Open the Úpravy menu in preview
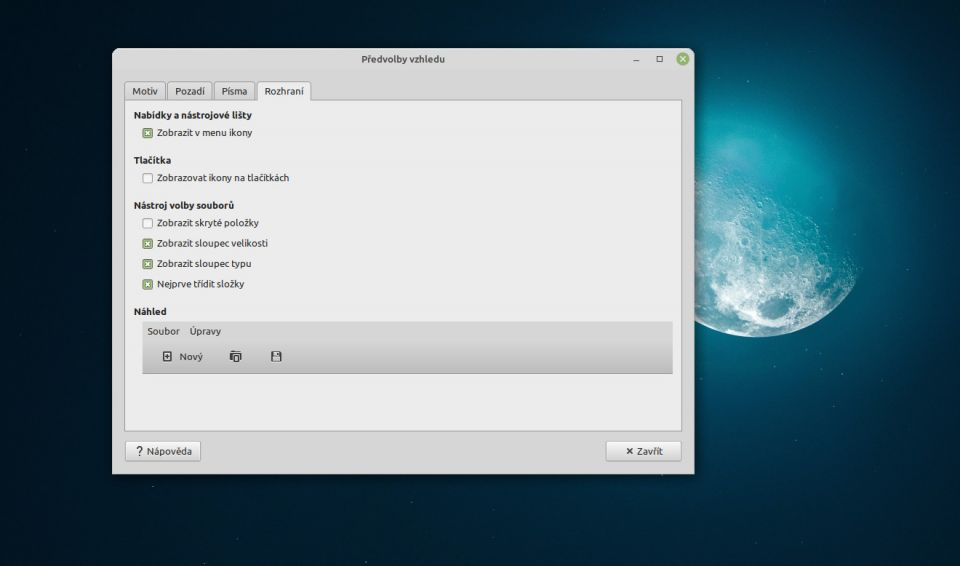Image resolution: width=960 pixels, height=566 pixels. (205, 331)
